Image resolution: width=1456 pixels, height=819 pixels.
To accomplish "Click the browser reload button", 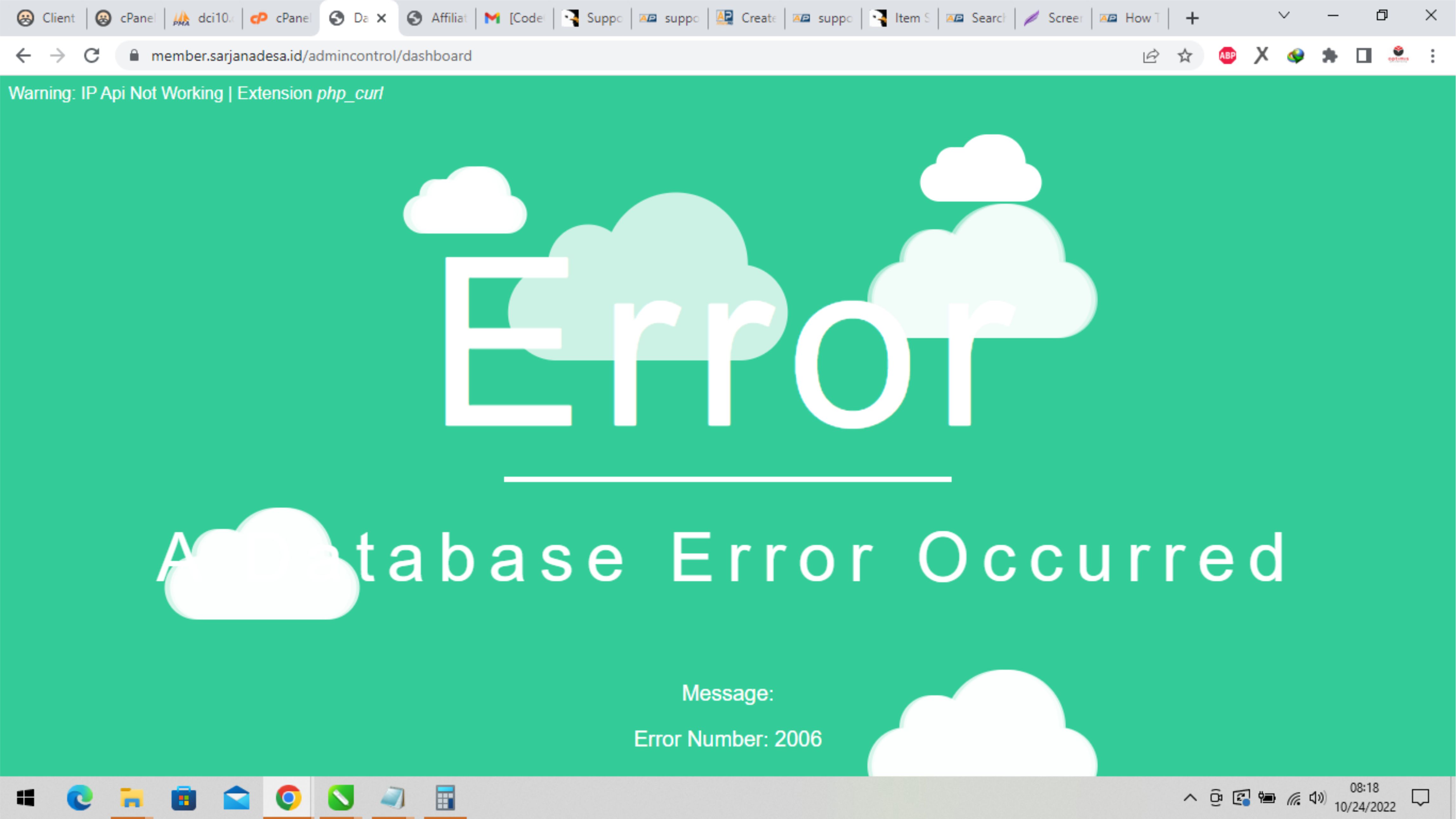I will [x=92, y=56].
